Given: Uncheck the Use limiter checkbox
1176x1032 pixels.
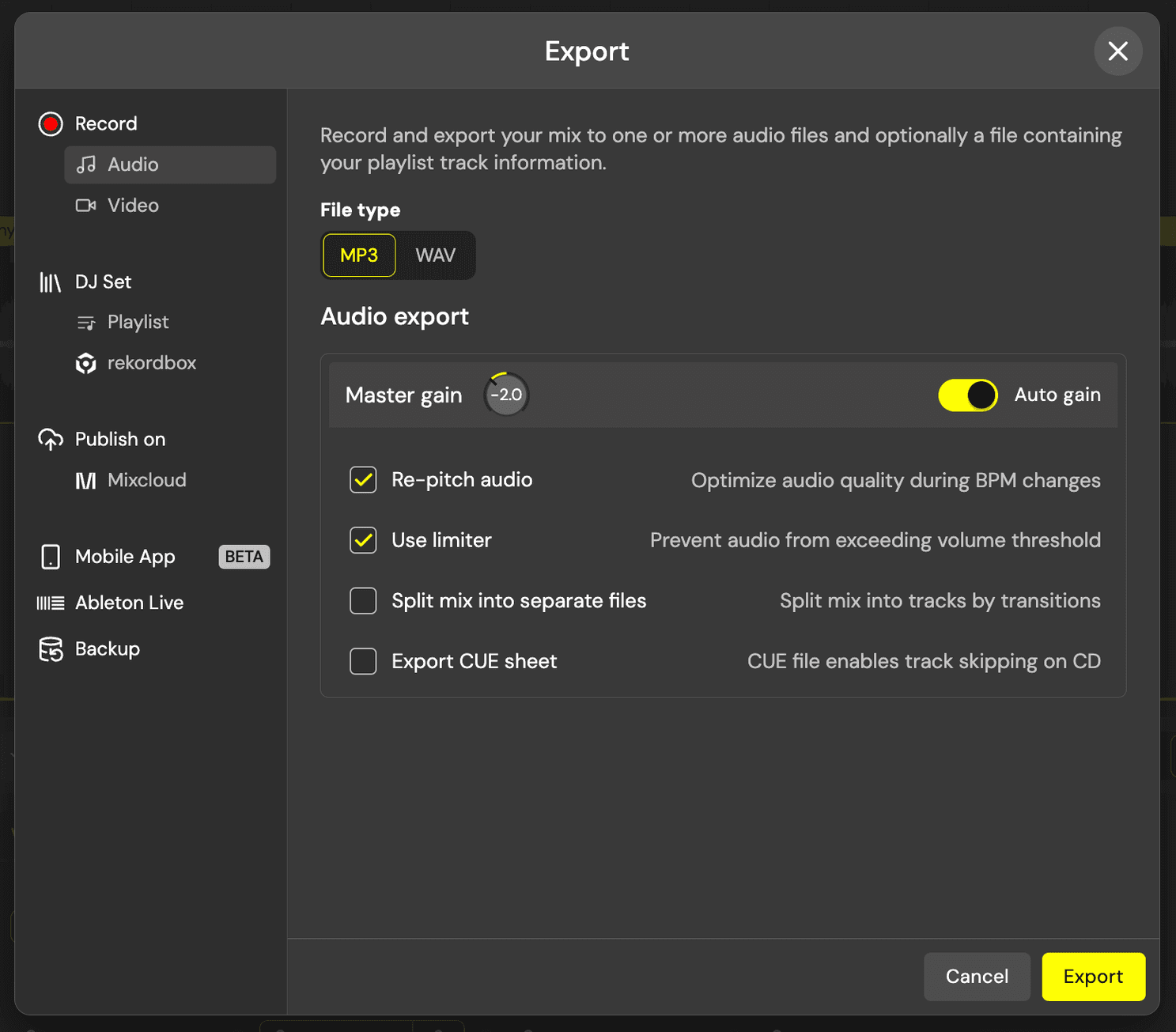Looking at the screenshot, I should point(363,541).
